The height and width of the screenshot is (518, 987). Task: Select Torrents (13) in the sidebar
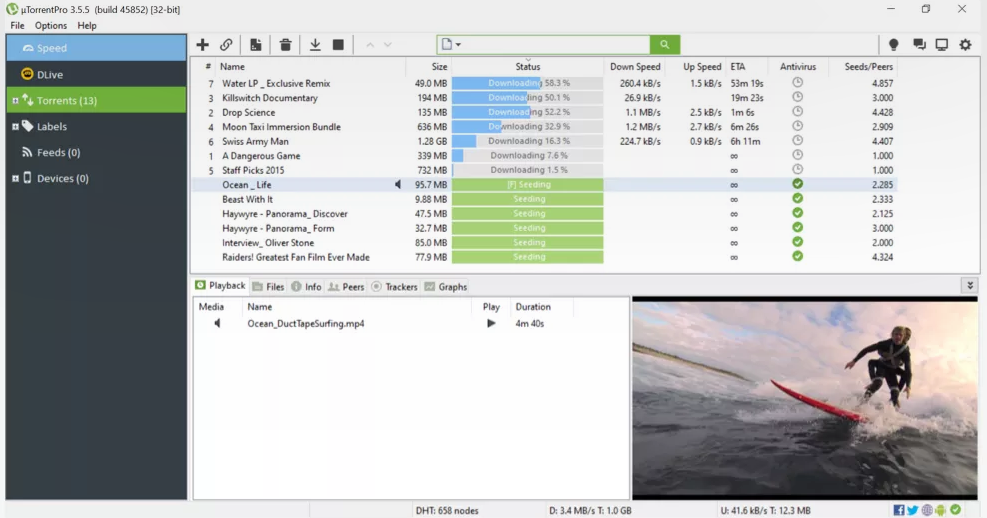click(x=96, y=101)
